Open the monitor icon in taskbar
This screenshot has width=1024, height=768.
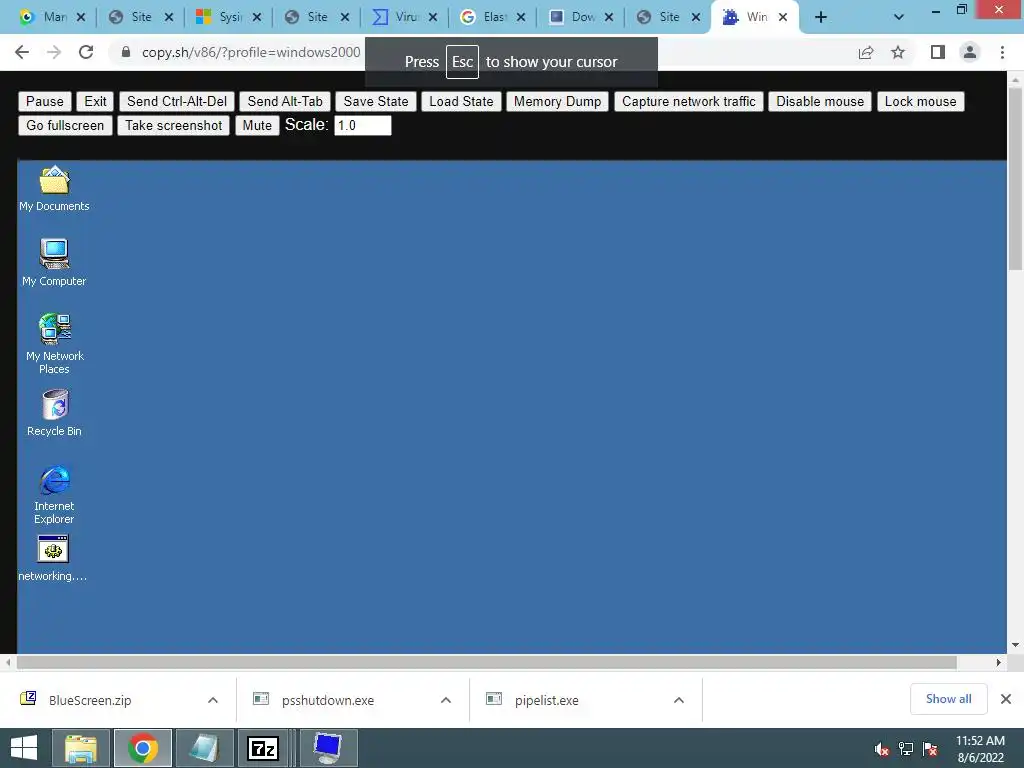click(x=328, y=748)
